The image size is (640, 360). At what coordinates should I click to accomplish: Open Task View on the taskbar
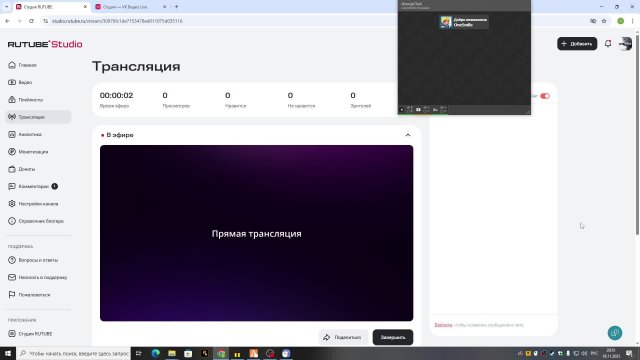[x=139, y=353]
